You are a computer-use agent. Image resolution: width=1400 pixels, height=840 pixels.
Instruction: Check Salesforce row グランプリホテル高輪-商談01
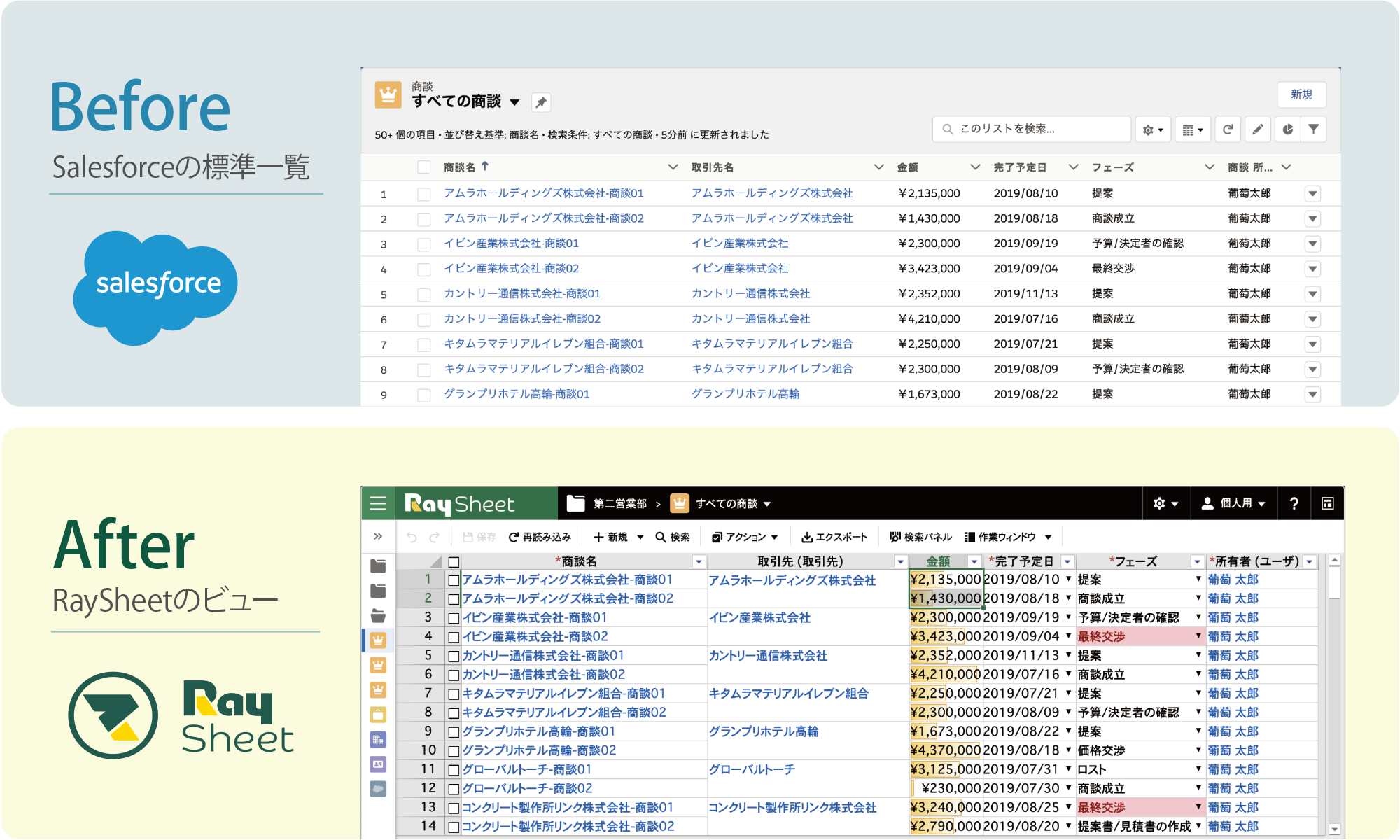coord(423,395)
